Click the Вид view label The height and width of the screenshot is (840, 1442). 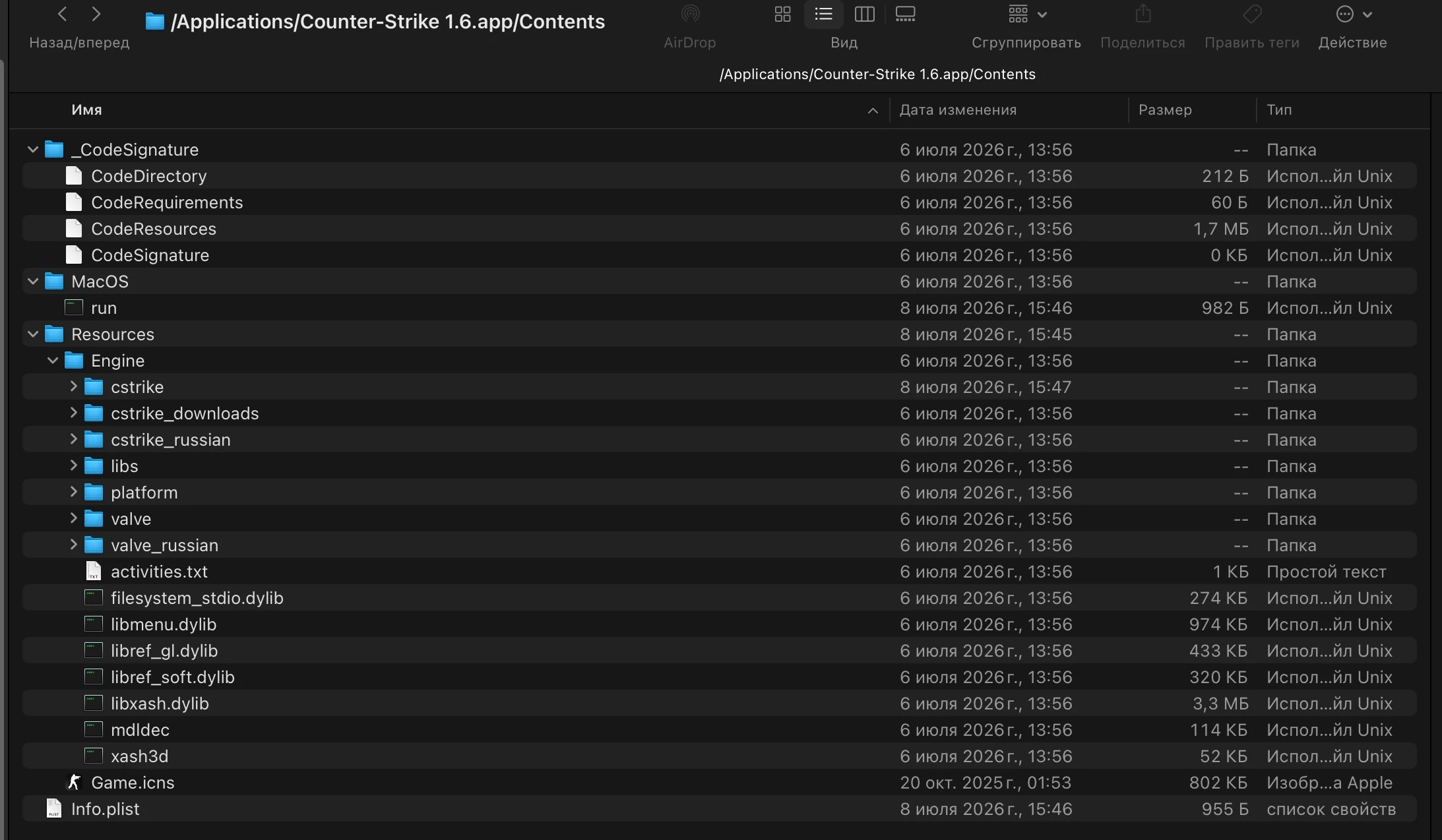[x=844, y=43]
